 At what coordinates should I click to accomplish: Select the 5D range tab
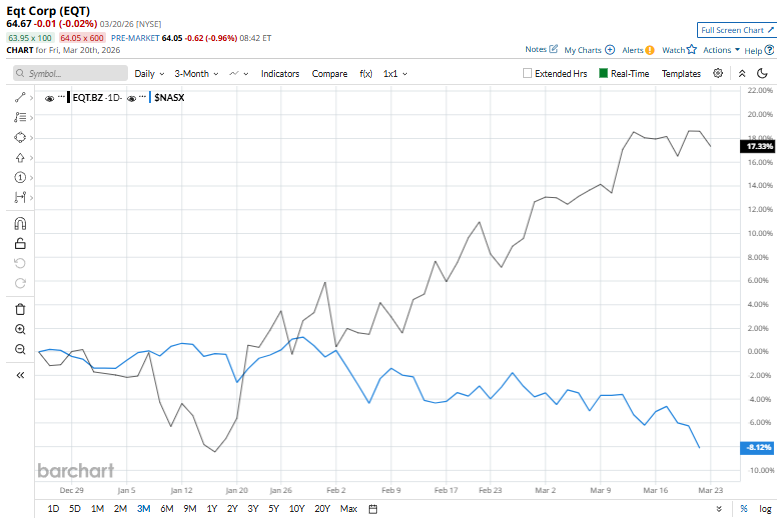75,509
